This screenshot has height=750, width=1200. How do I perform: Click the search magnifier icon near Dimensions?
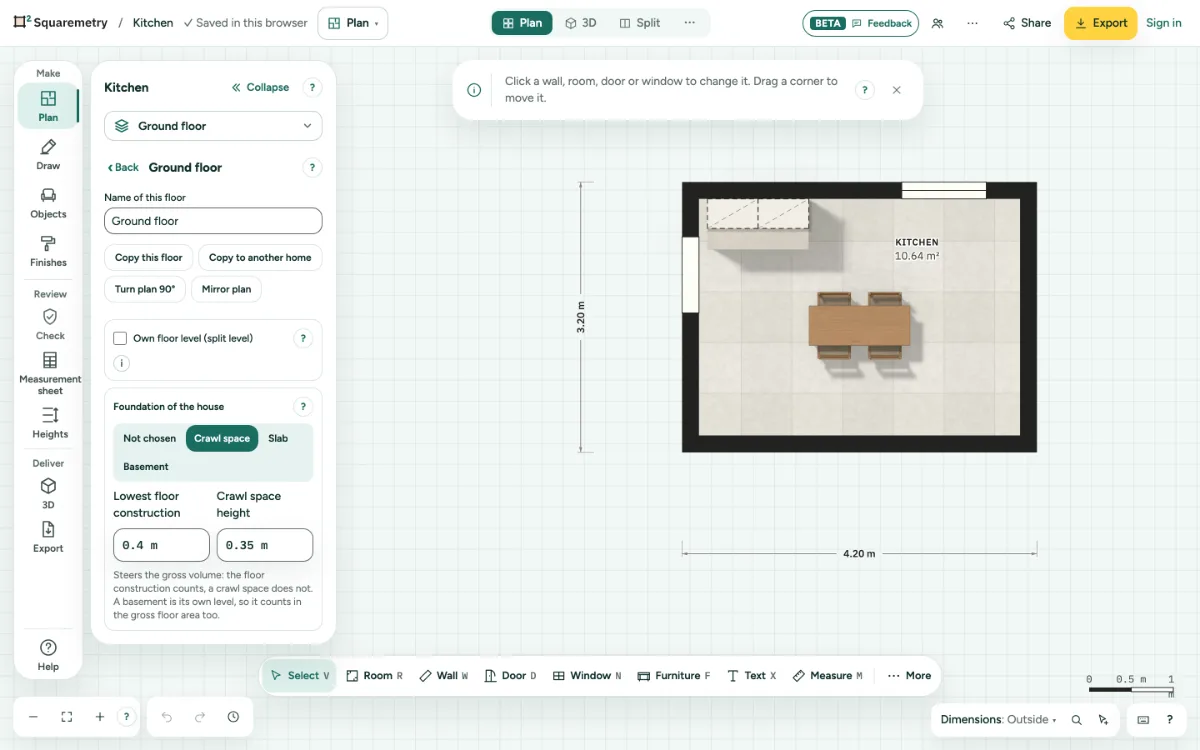pos(1077,719)
